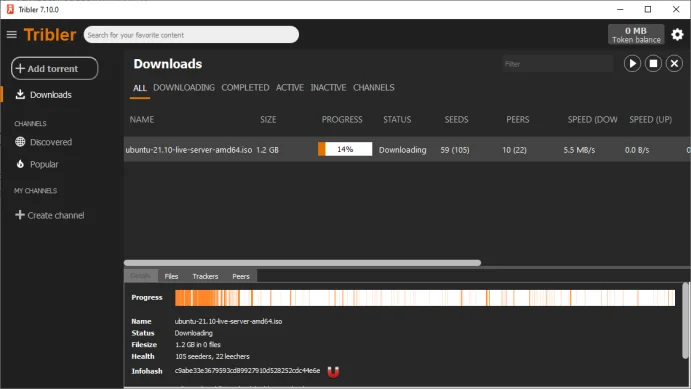
Task: Open the Discovered channels page
Action: coord(51,142)
